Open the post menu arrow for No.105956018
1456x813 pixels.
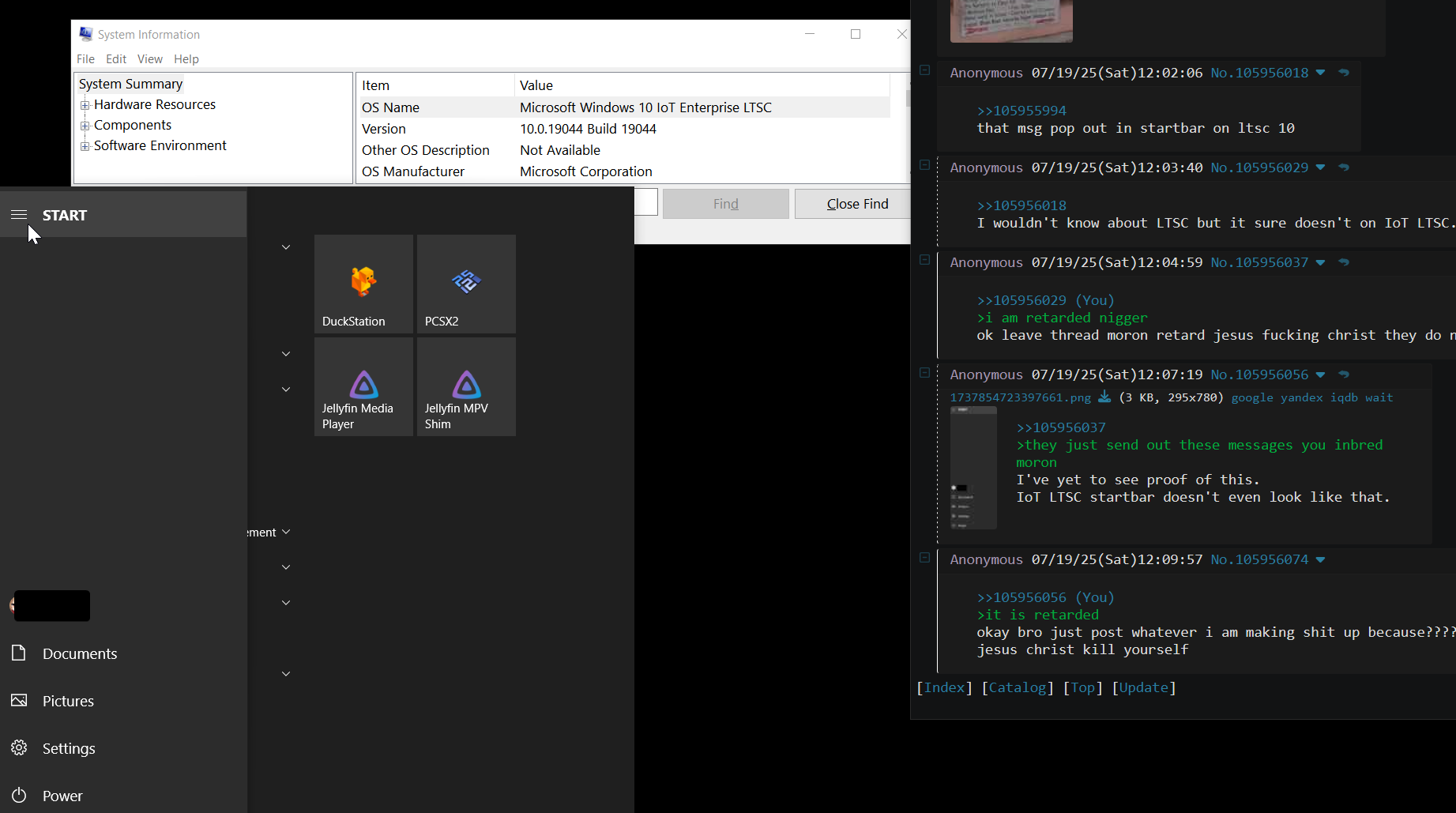(1320, 73)
